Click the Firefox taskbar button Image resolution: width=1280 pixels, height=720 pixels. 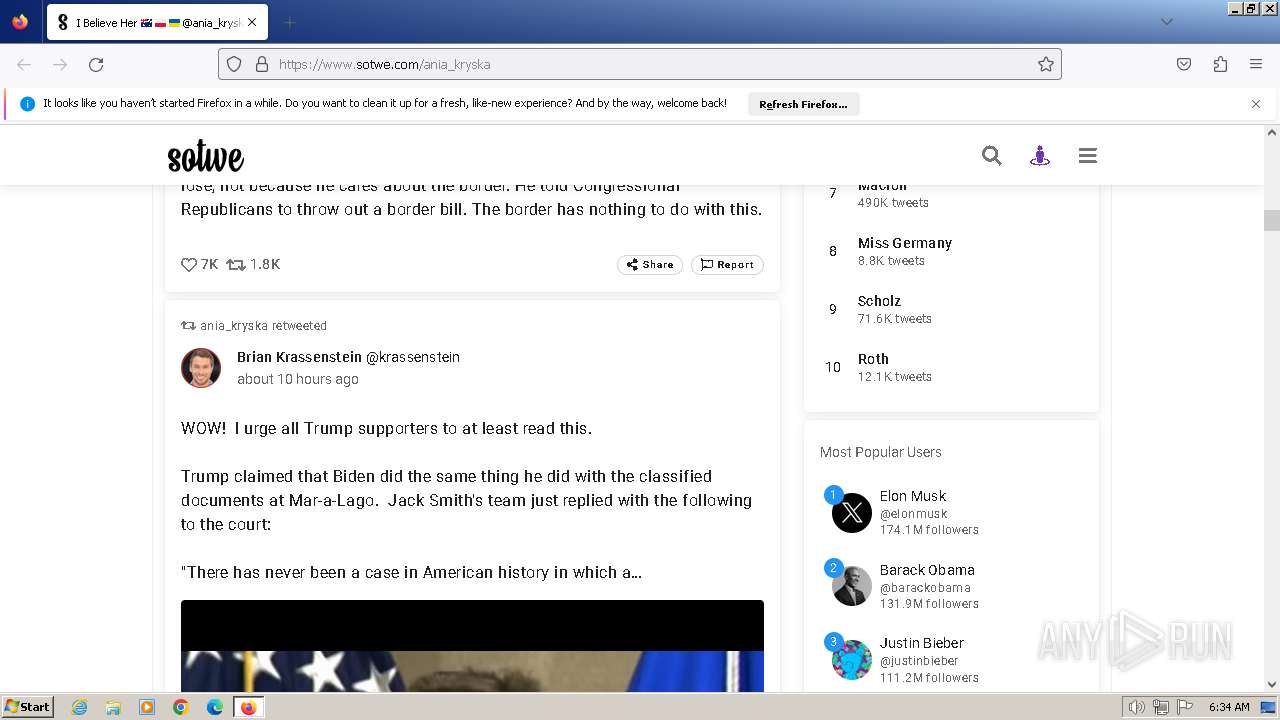pos(248,707)
